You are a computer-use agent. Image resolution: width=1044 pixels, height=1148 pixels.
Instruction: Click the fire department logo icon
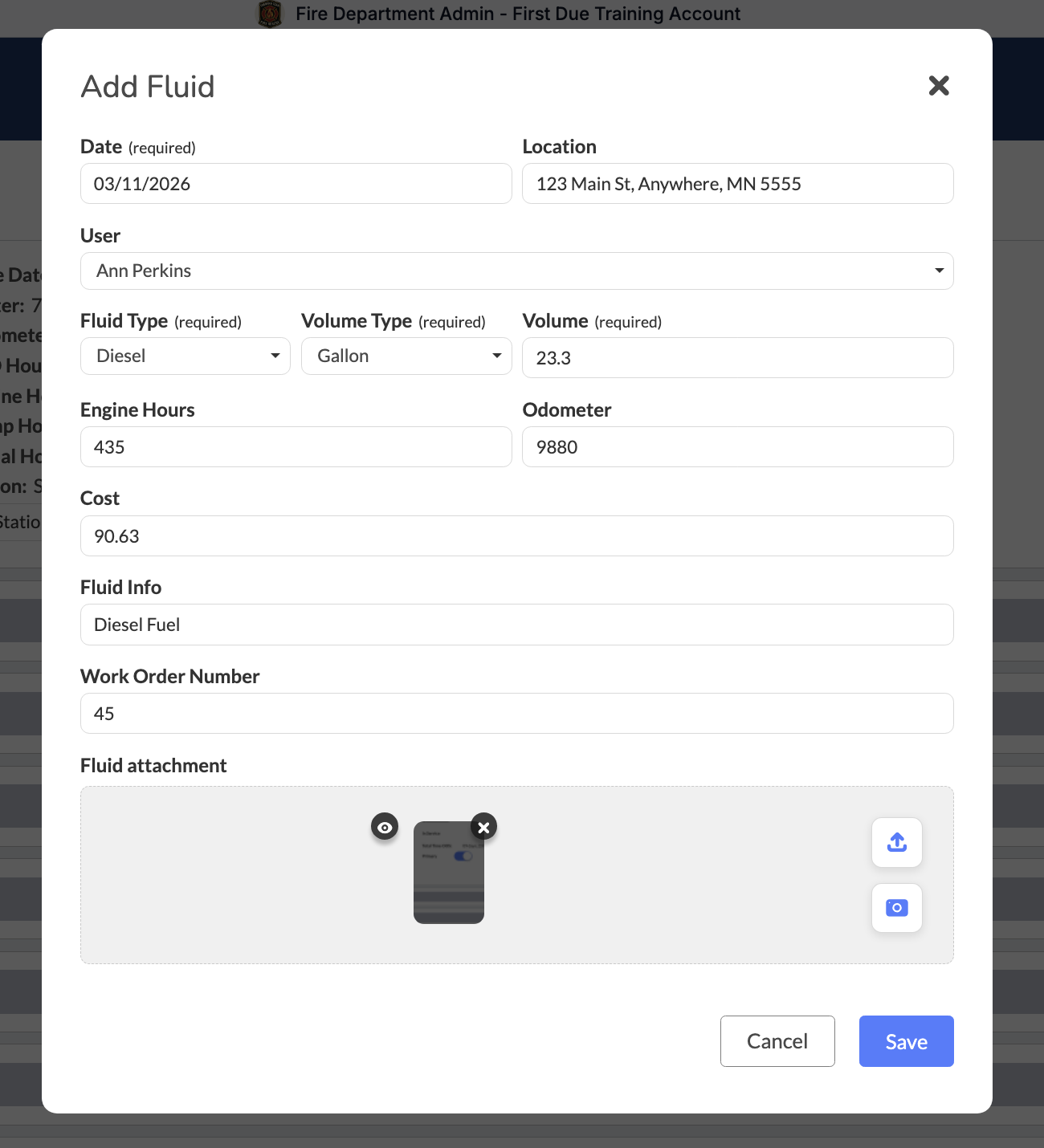tap(270, 14)
